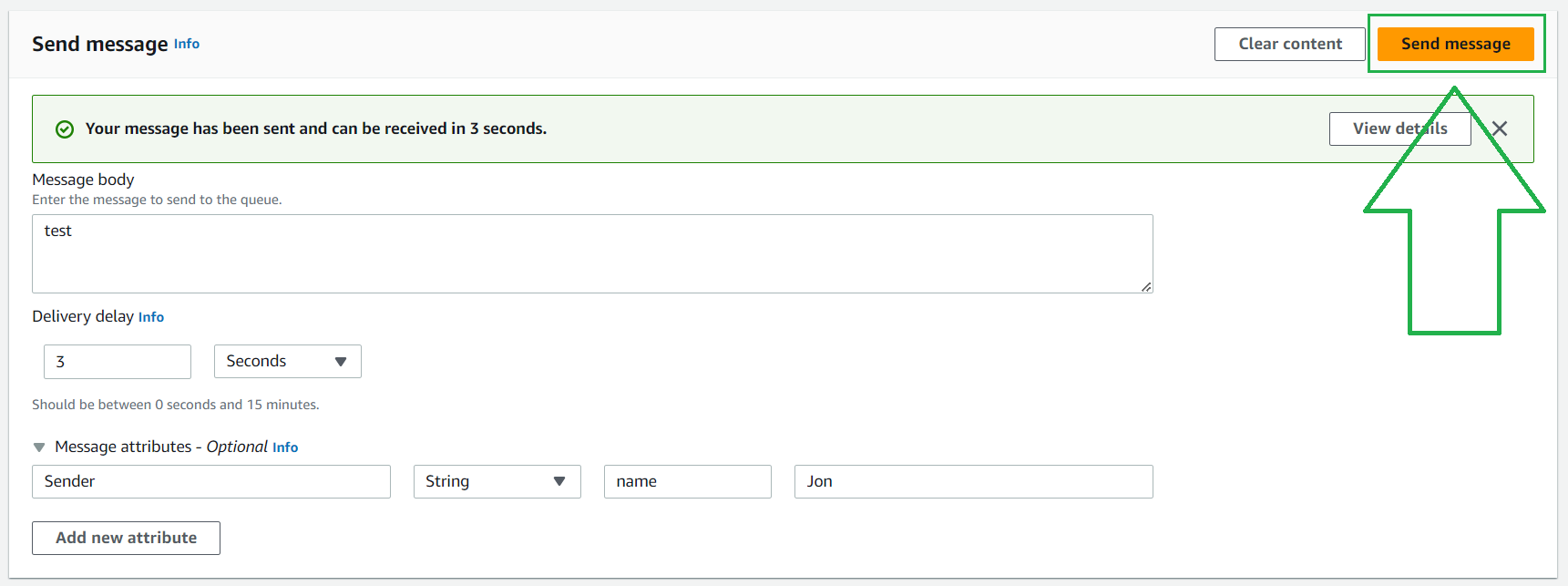
Task: Click inside the Message body text area
Action: [x=592, y=253]
